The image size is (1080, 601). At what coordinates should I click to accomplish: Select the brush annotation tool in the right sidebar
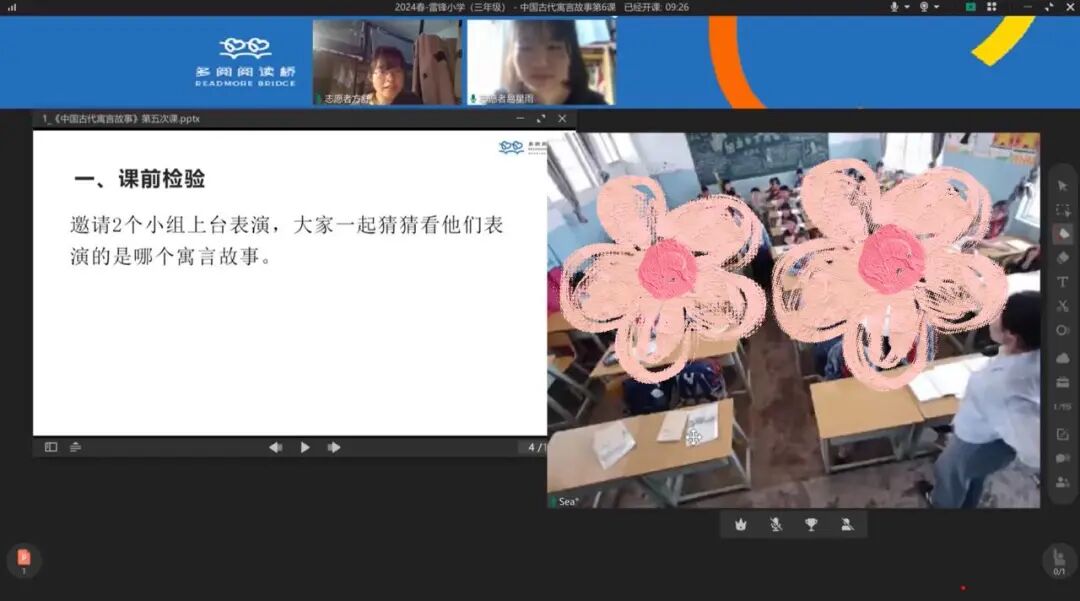(1063, 234)
